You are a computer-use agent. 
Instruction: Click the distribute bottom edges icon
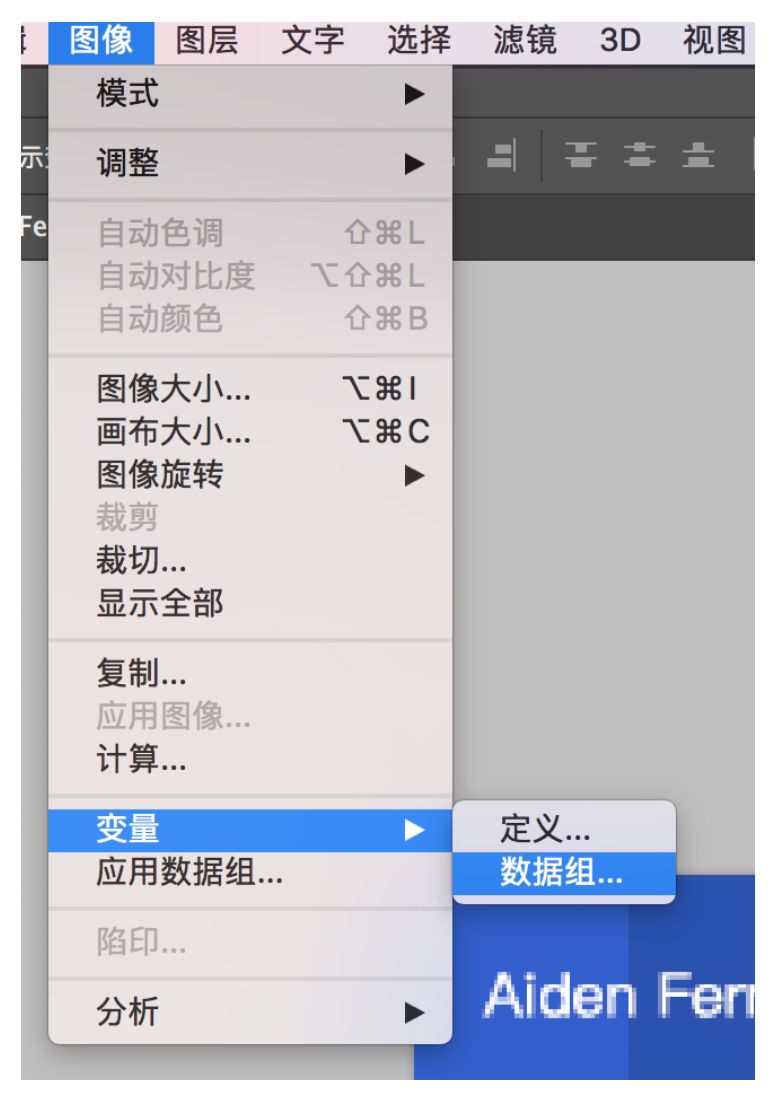tap(698, 154)
